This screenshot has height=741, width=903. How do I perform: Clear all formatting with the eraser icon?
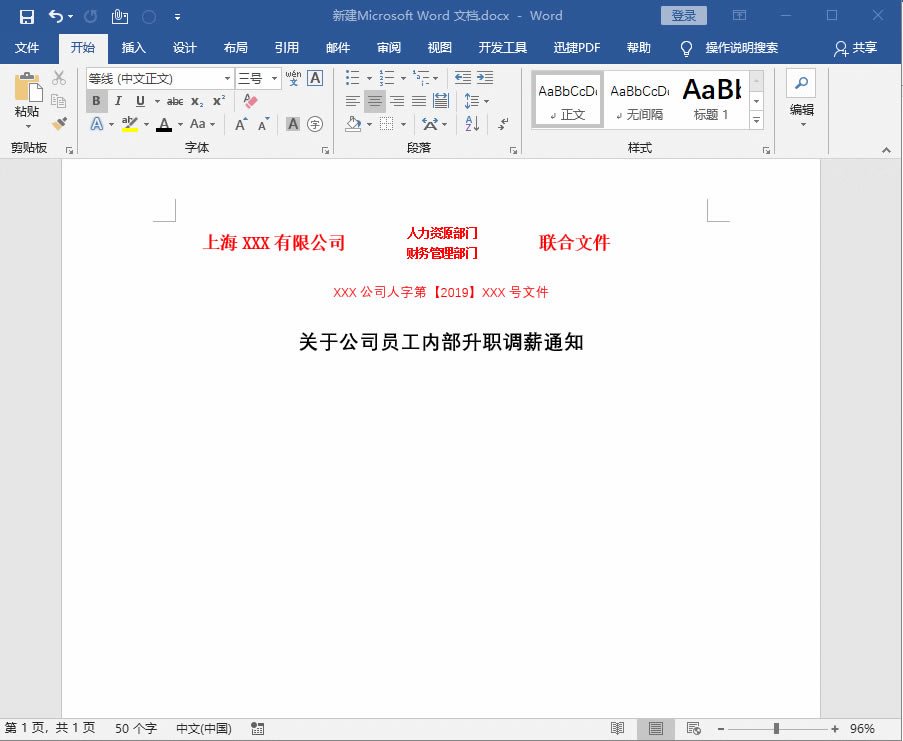(x=250, y=101)
